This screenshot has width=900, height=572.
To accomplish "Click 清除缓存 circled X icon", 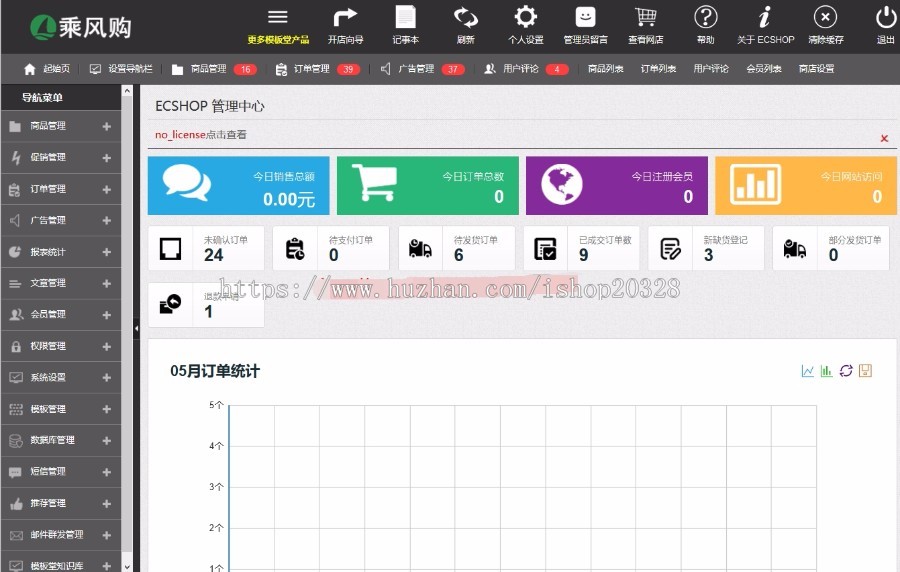I will pos(825,17).
